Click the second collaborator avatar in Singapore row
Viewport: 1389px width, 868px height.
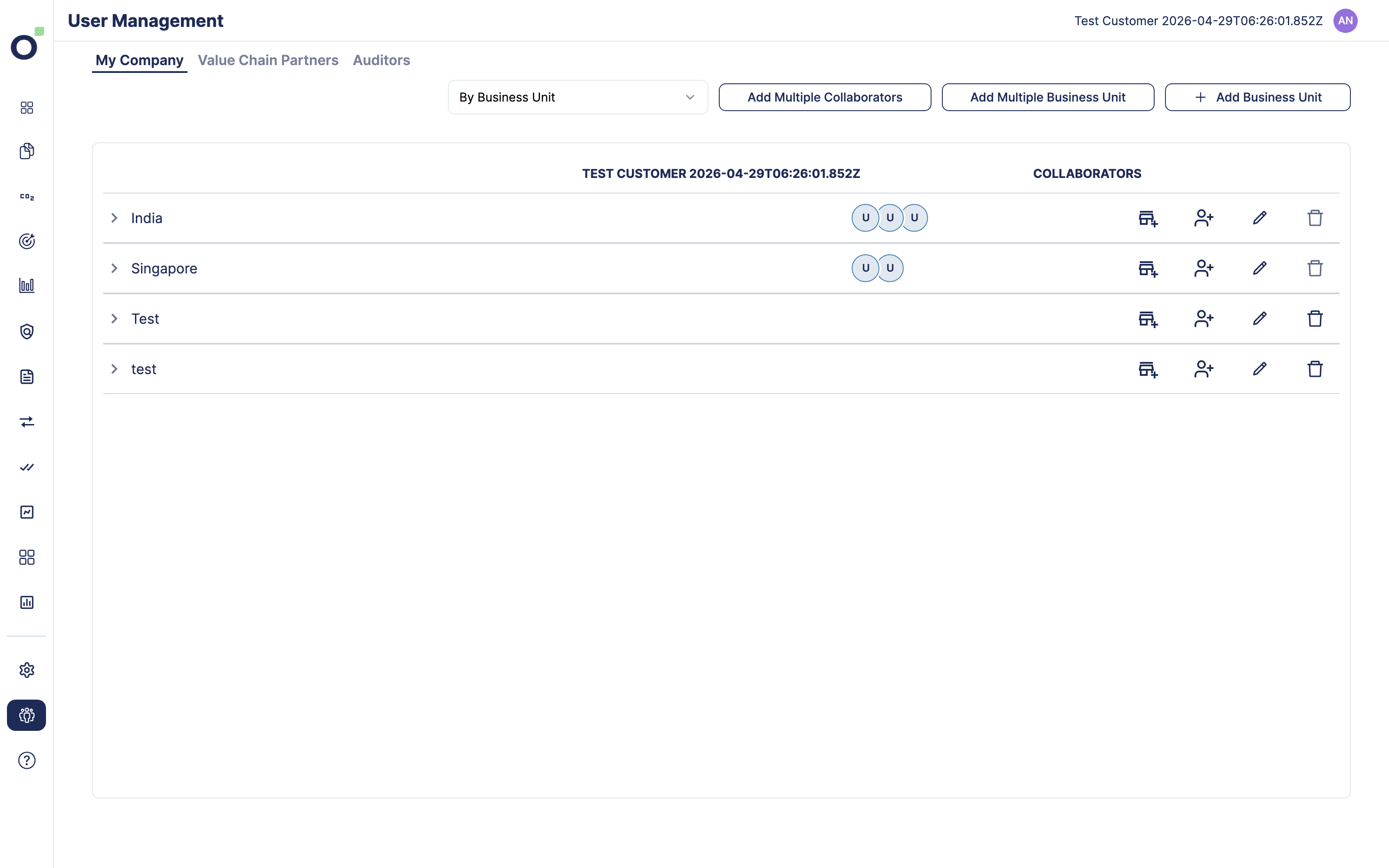(890, 268)
